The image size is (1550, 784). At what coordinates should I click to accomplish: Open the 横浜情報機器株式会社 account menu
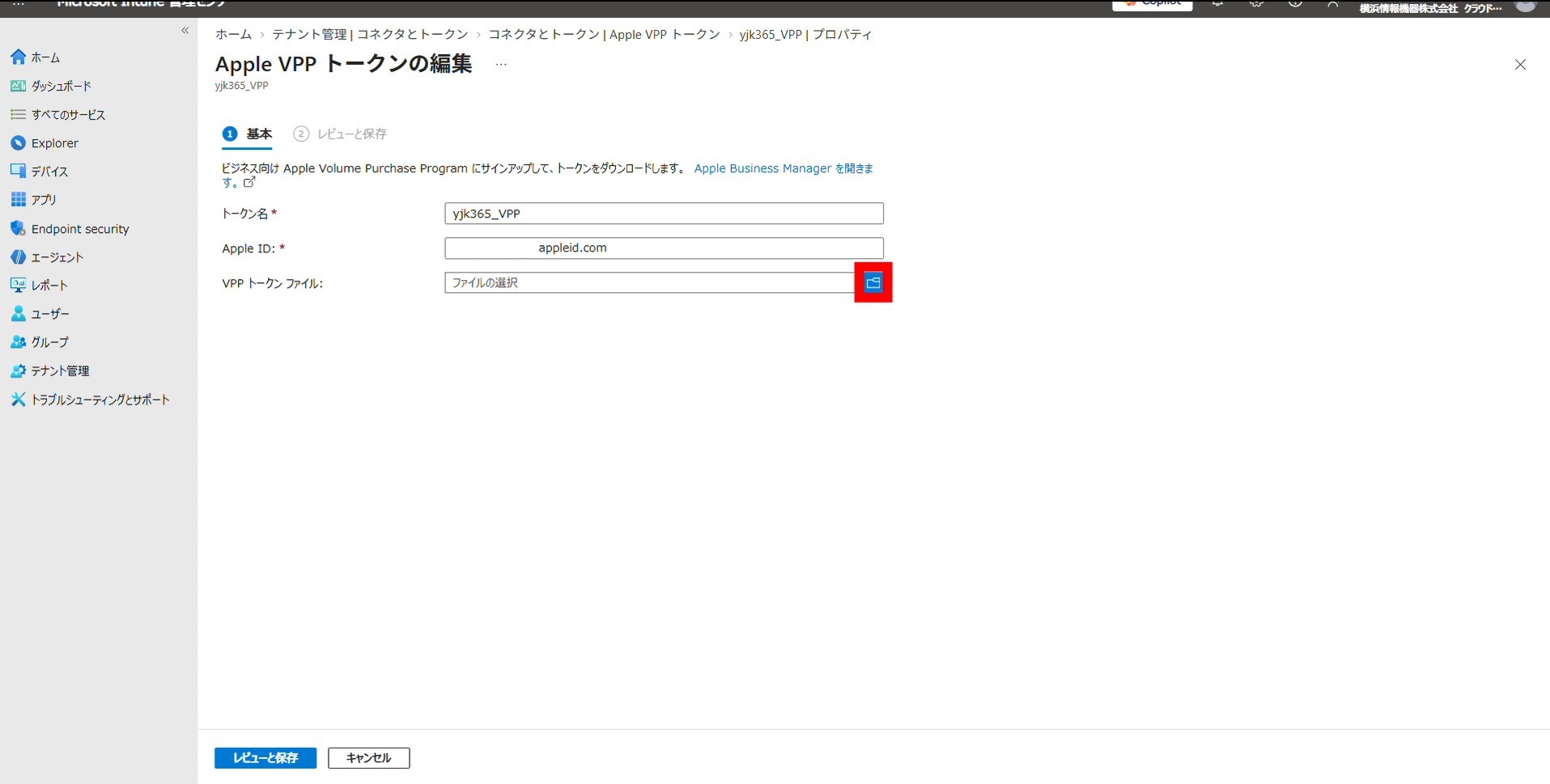1446,8
